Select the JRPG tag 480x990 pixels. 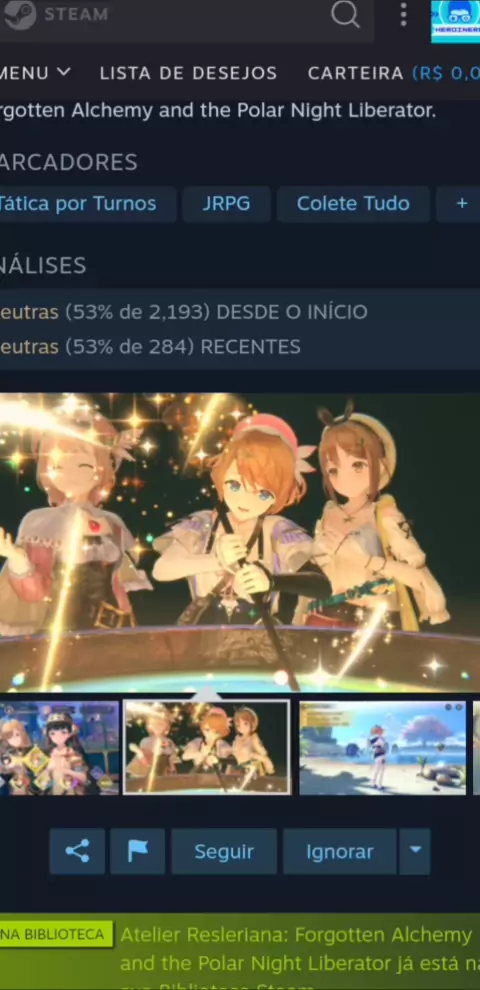[226, 203]
